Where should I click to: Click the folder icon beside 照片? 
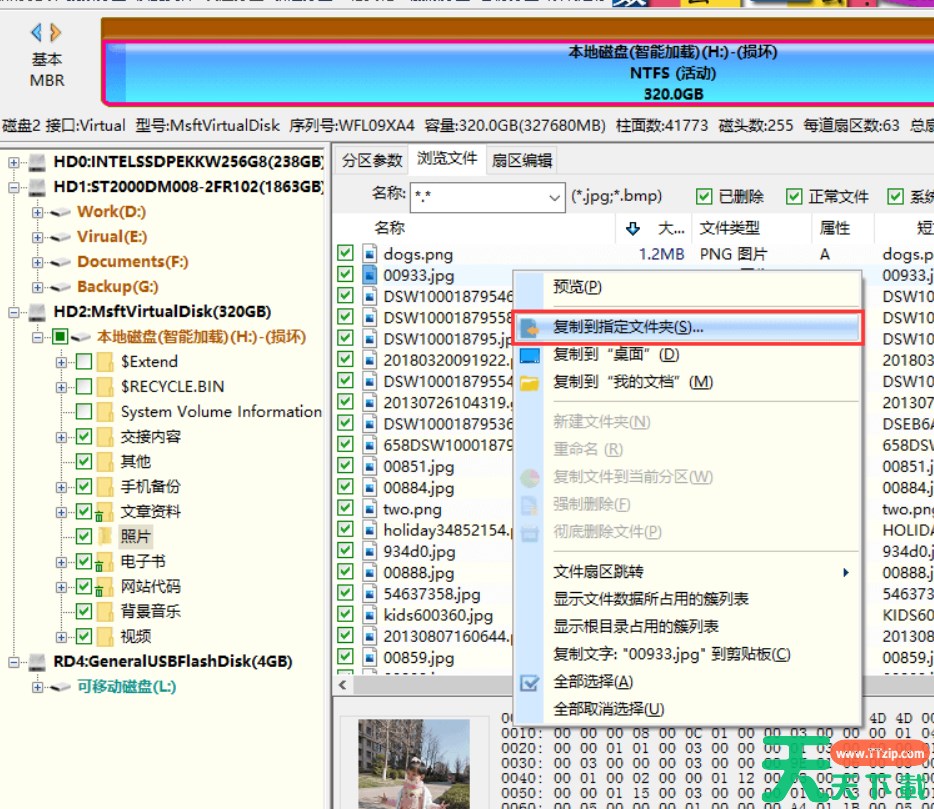[105, 537]
